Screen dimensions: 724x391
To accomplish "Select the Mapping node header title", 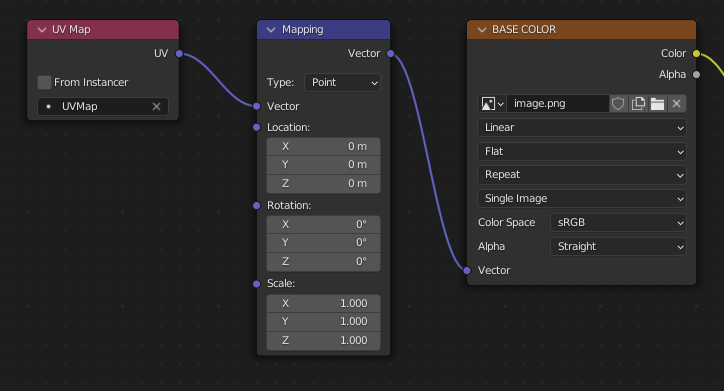I will click(302, 30).
